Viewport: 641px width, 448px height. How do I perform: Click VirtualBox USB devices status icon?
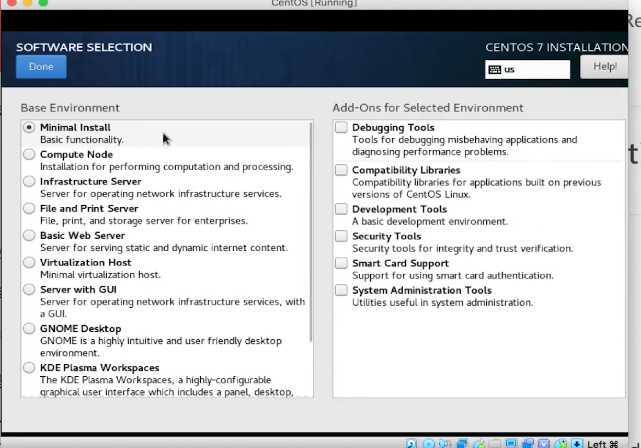480,444
